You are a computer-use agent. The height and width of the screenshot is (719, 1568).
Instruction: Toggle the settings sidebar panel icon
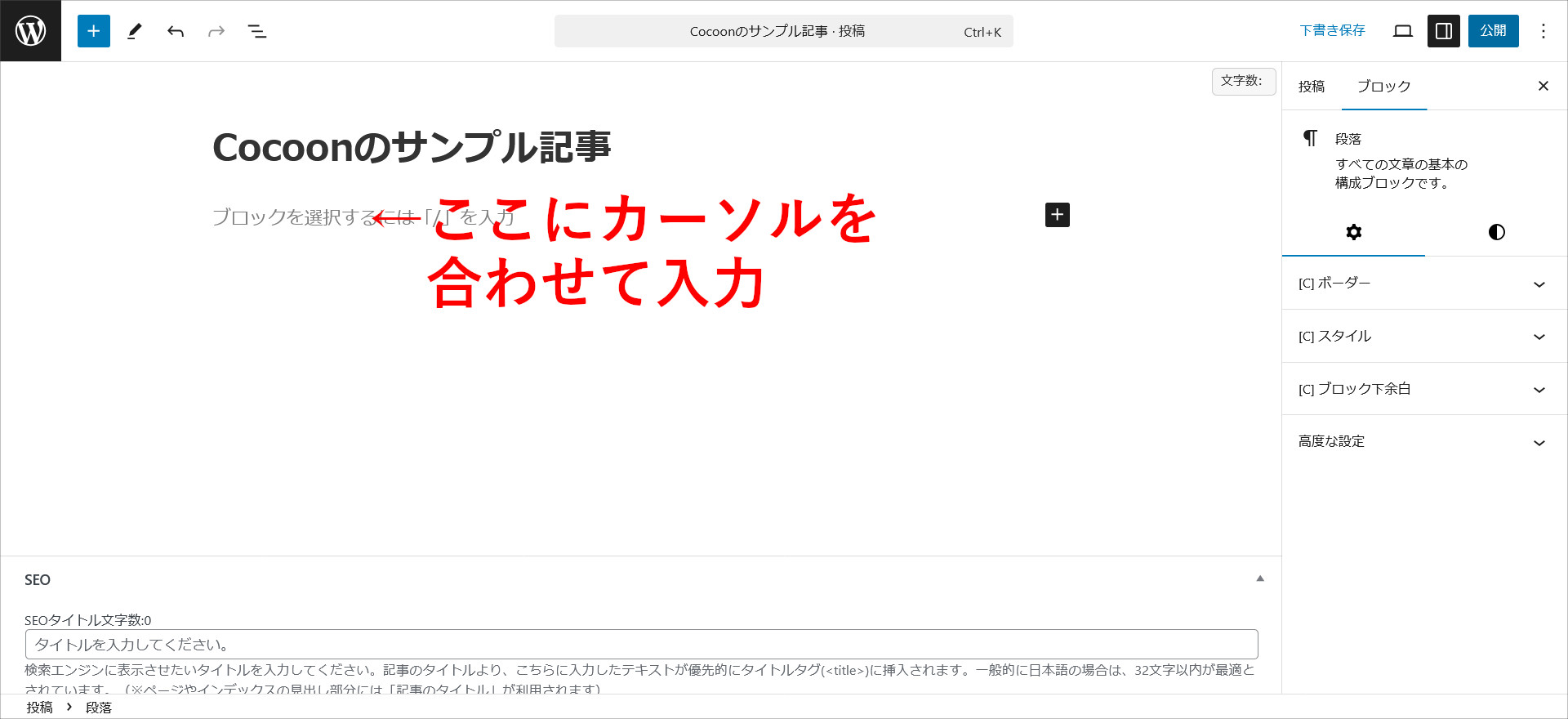[1444, 31]
